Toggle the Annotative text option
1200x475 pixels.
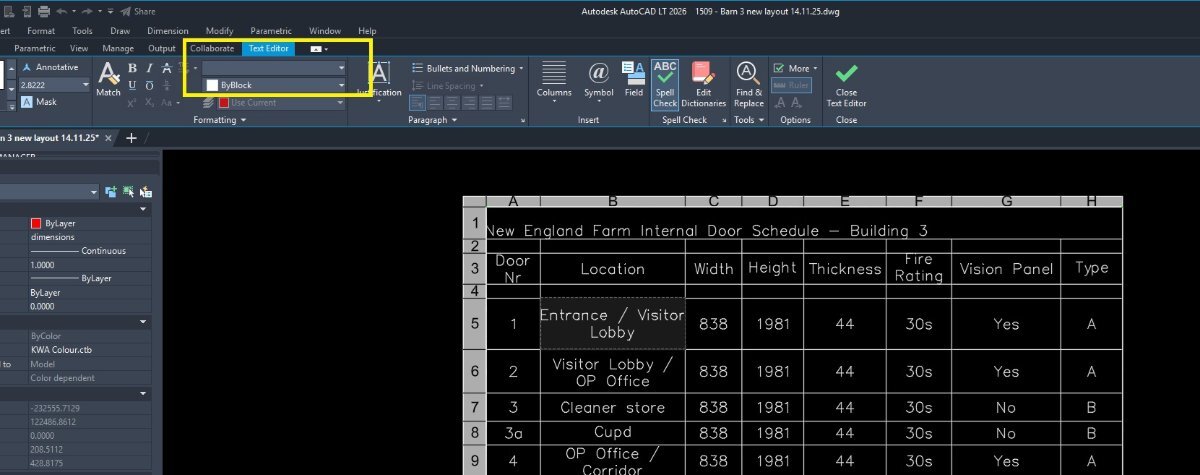[50, 68]
